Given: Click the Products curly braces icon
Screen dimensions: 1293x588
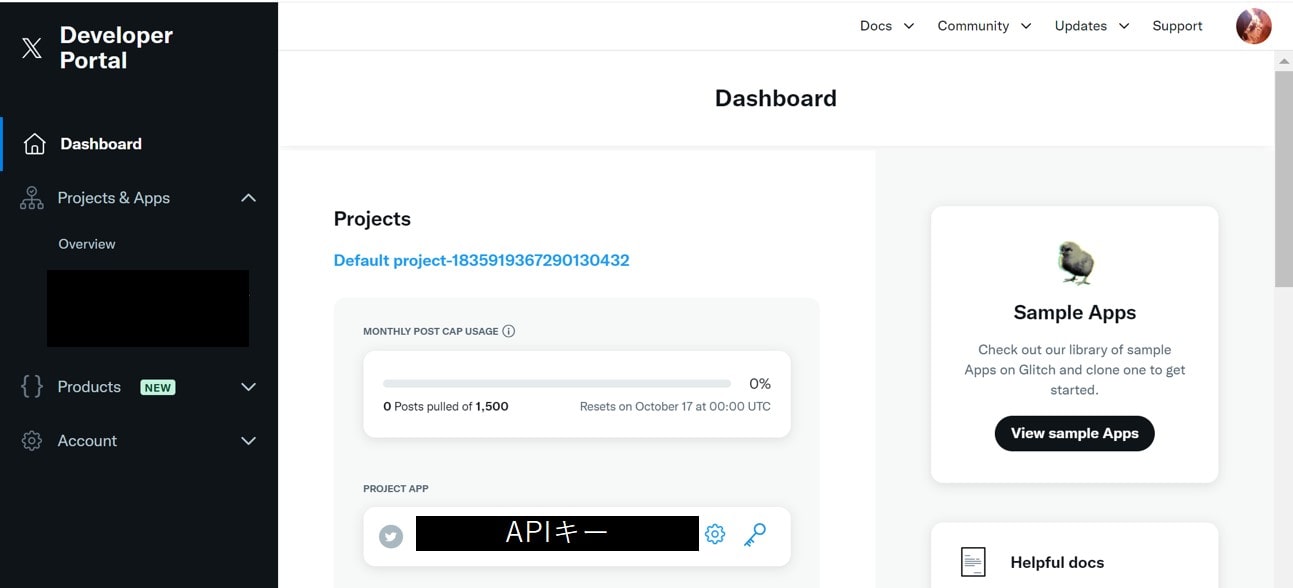Looking at the screenshot, I should [x=32, y=387].
